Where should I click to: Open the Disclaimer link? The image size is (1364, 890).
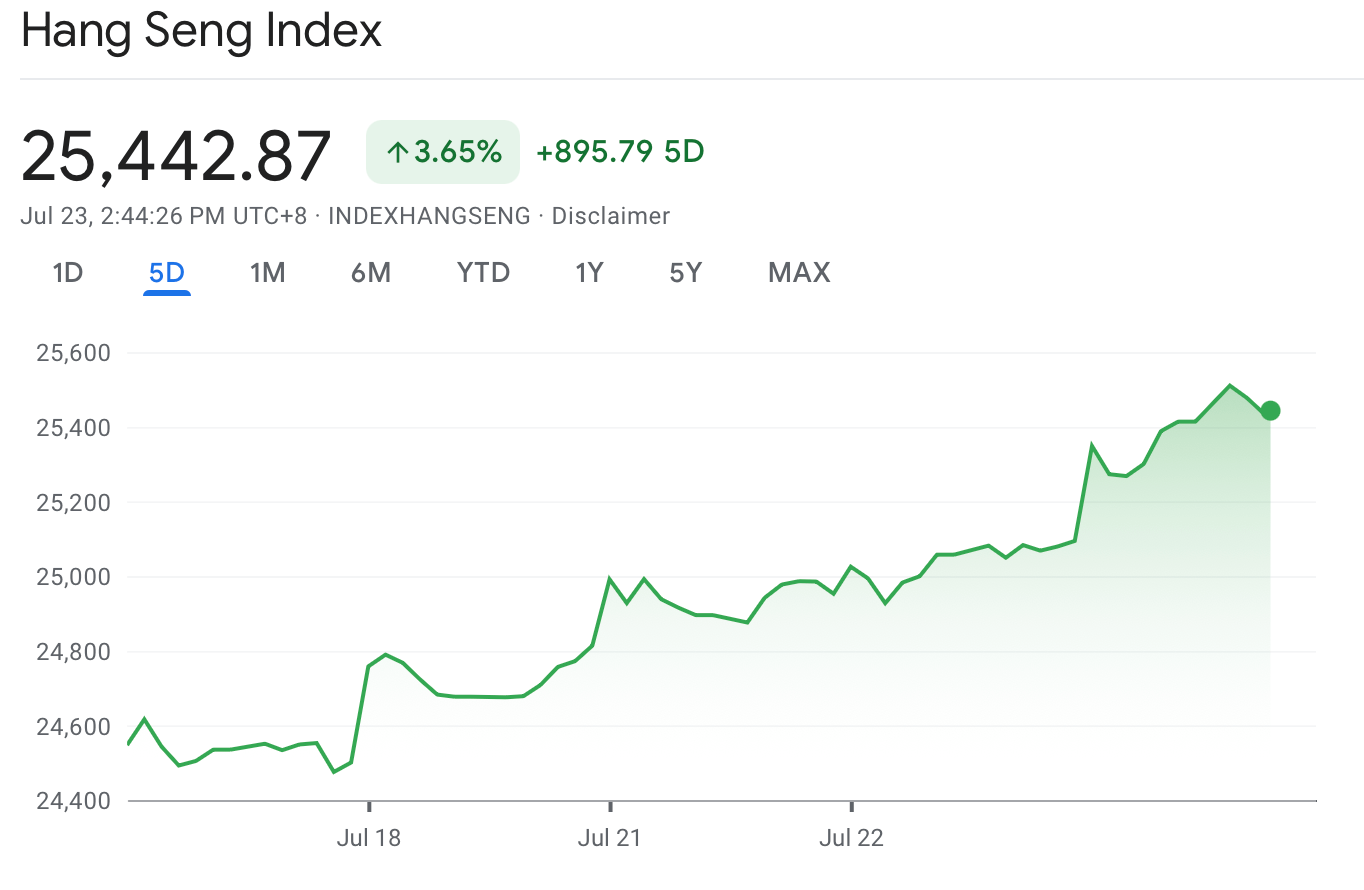pyautogui.click(x=610, y=215)
